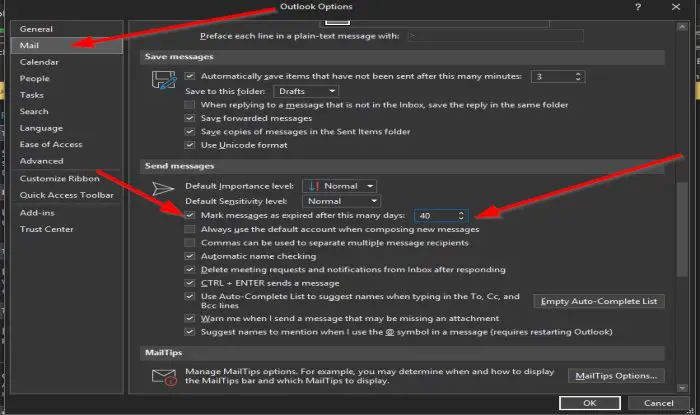
Task: Toggle Save forwarded messages checkbox
Action: pyautogui.click(x=190, y=118)
